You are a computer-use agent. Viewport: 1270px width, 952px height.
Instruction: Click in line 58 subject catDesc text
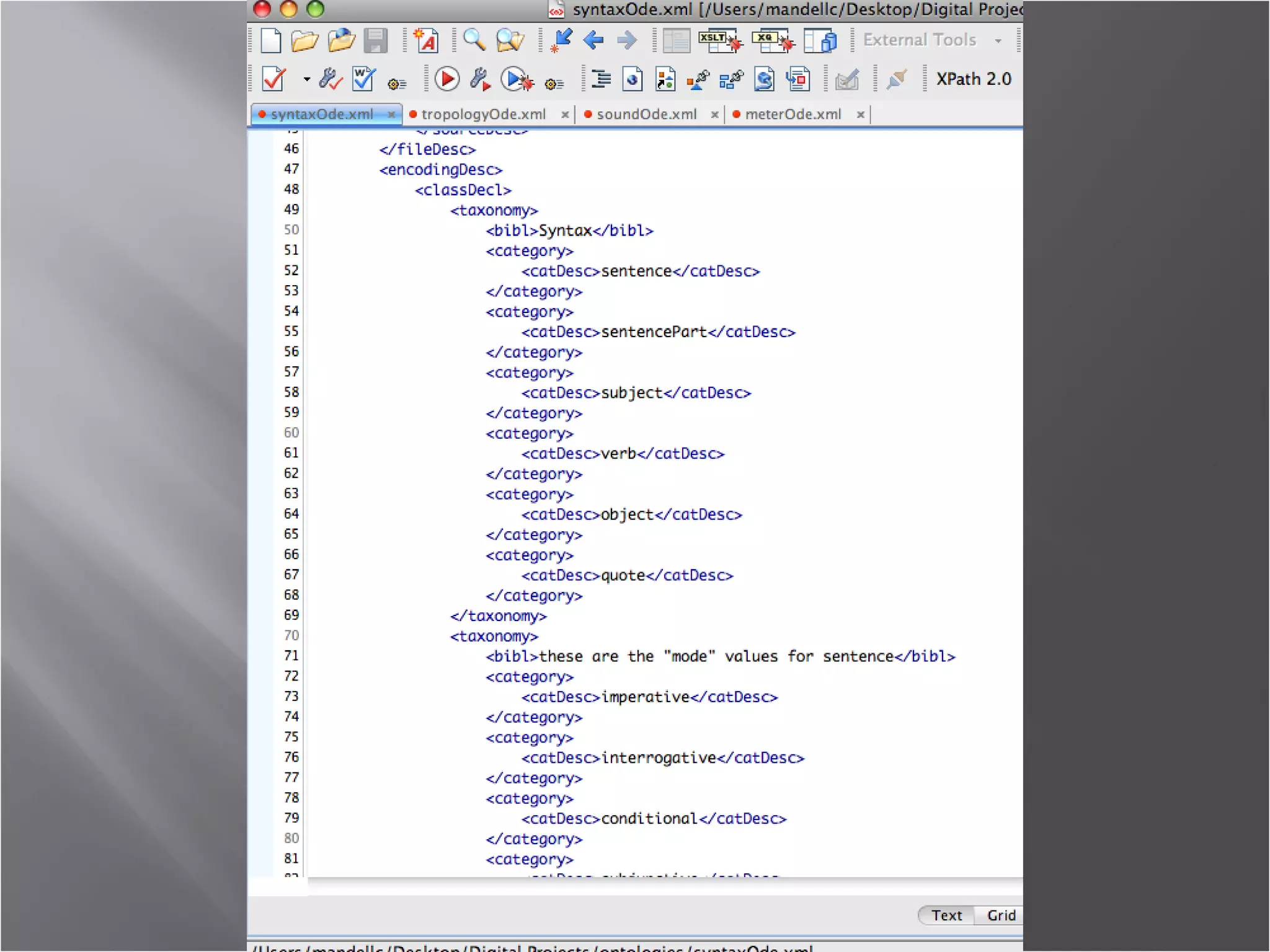[x=631, y=393]
